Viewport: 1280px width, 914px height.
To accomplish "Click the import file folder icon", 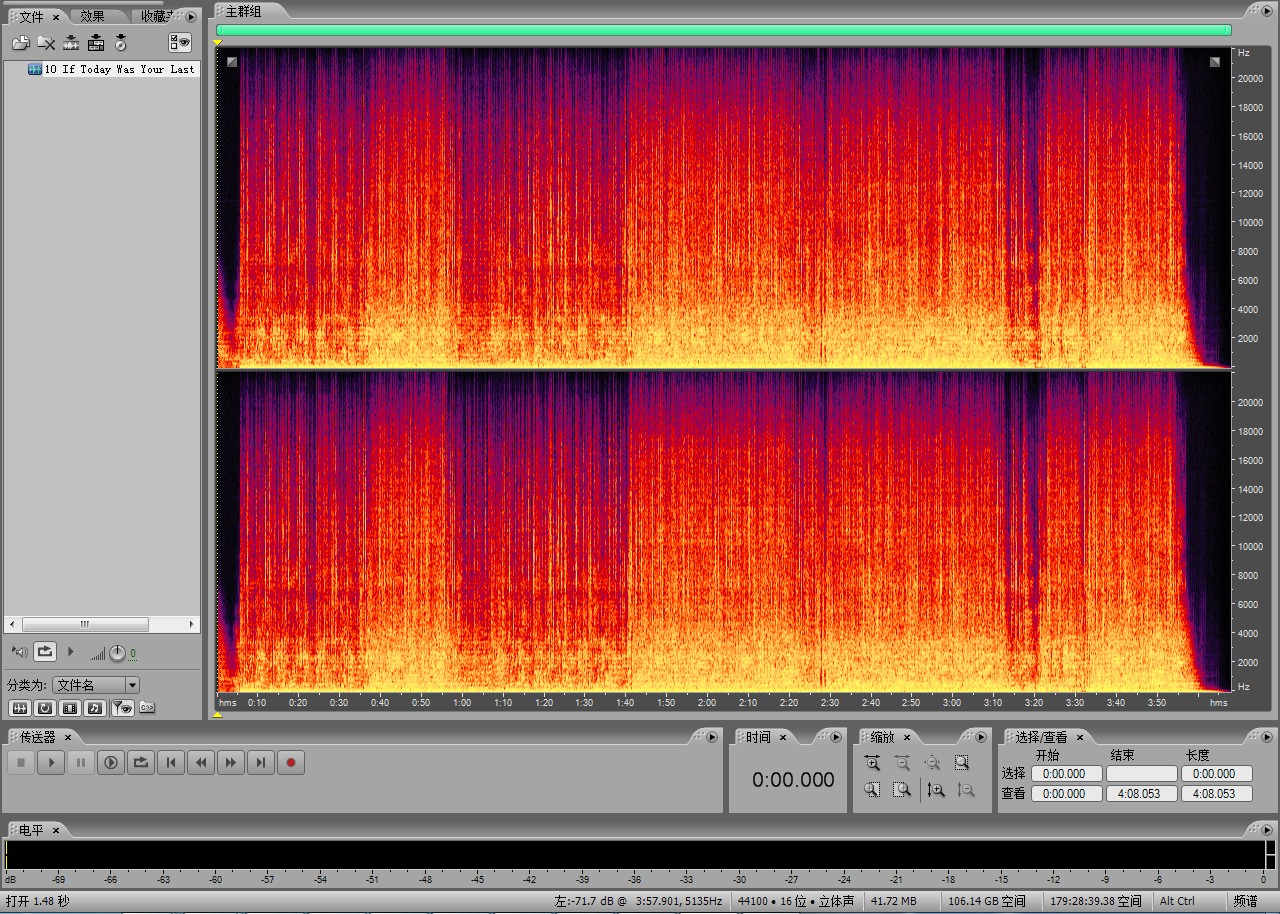I will tap(20, 42).
